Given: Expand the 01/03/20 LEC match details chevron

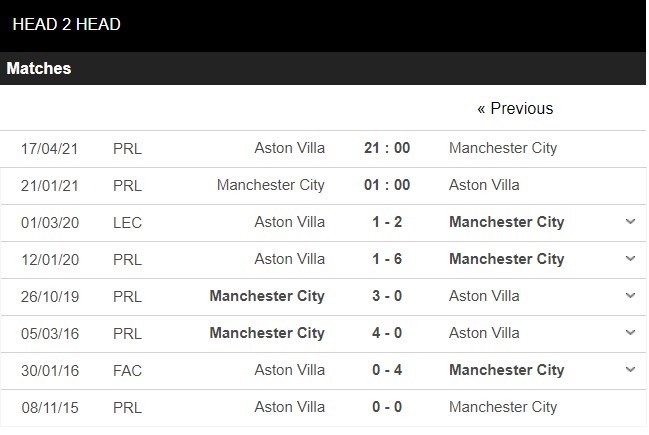Looking at the screenshot, I should (630, 221).
